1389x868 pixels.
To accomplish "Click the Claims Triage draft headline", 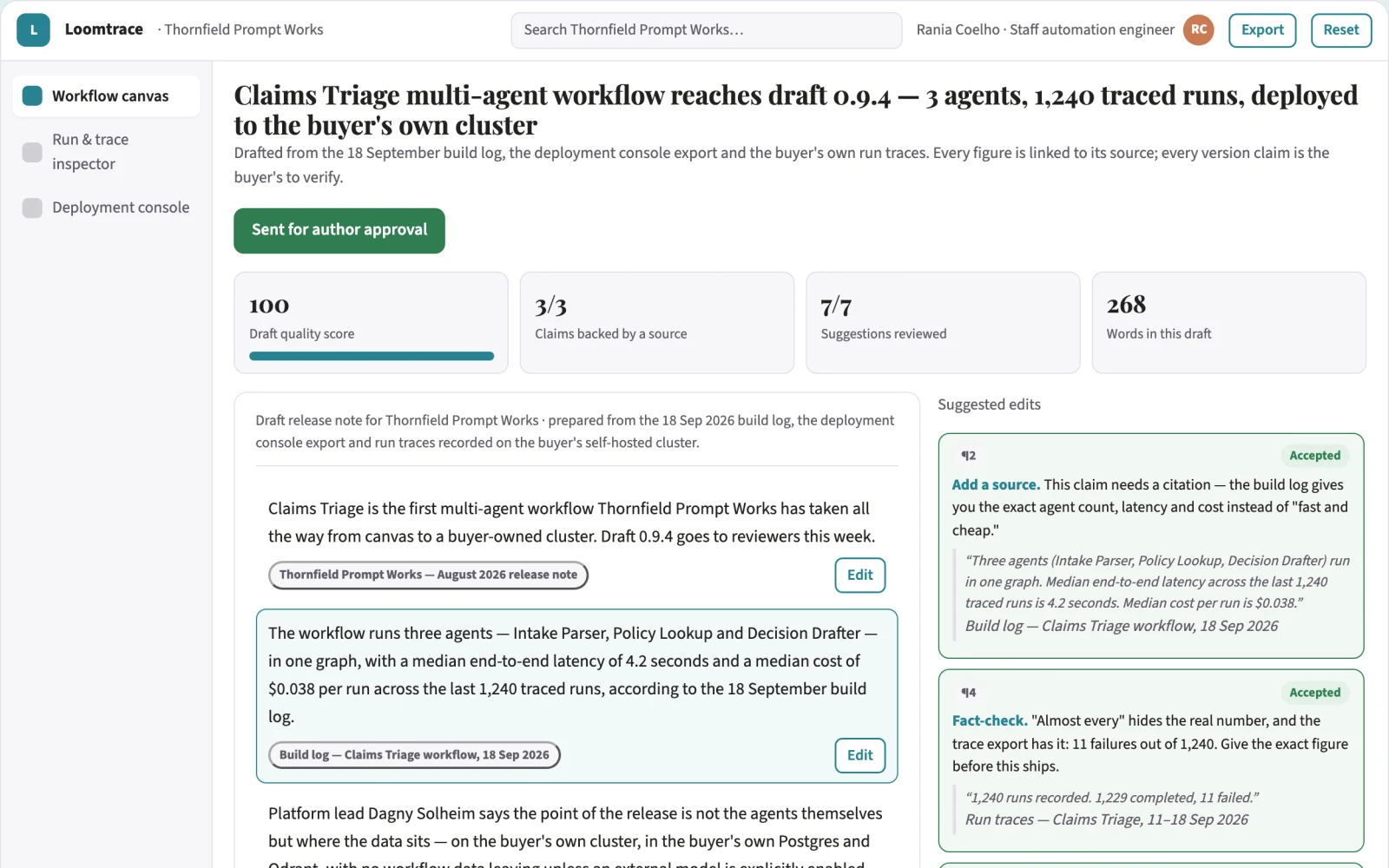I will pyautogui.click(x=796, y=109).
